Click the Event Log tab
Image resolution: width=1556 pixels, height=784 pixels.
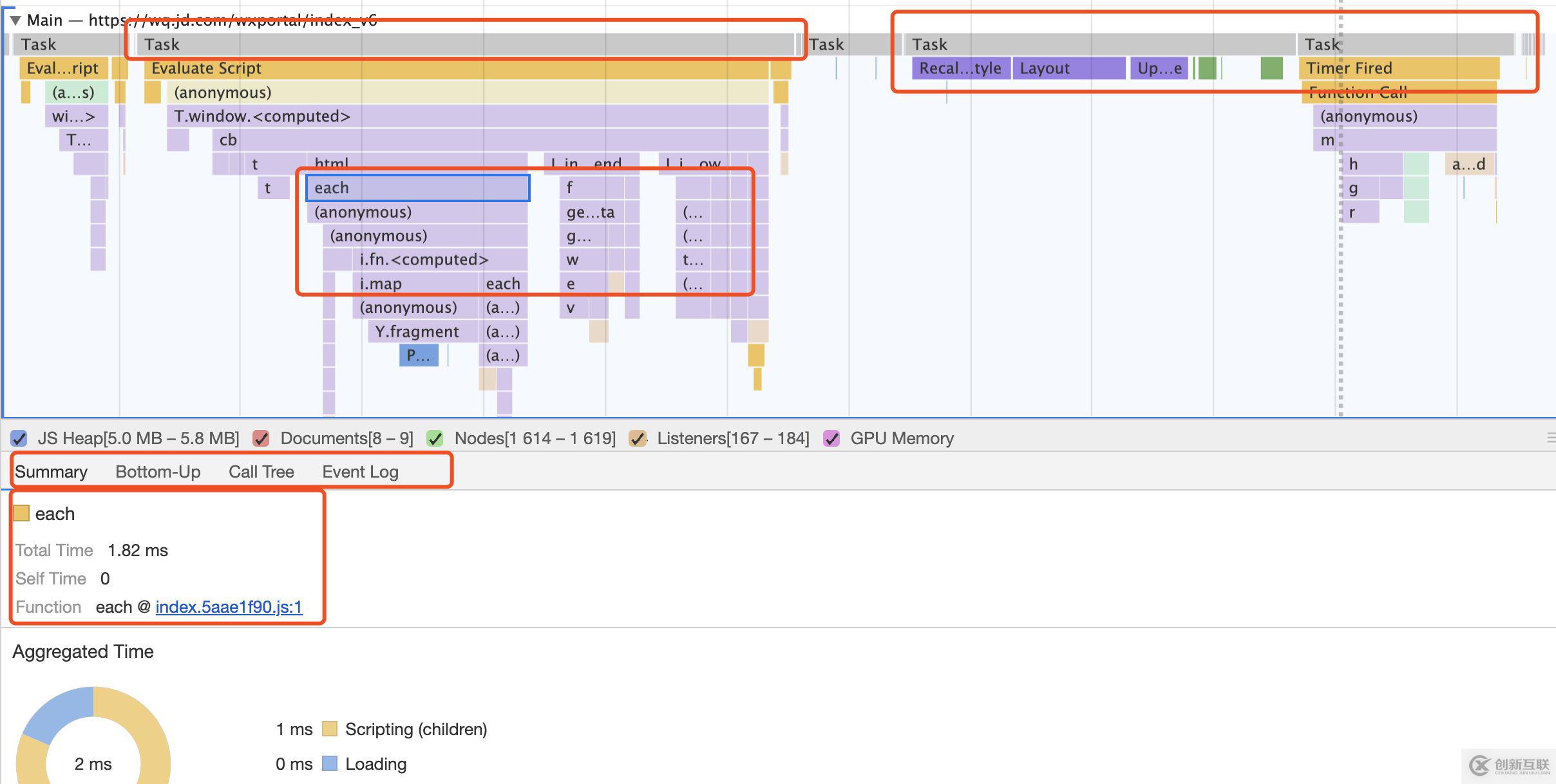[361, 472]
